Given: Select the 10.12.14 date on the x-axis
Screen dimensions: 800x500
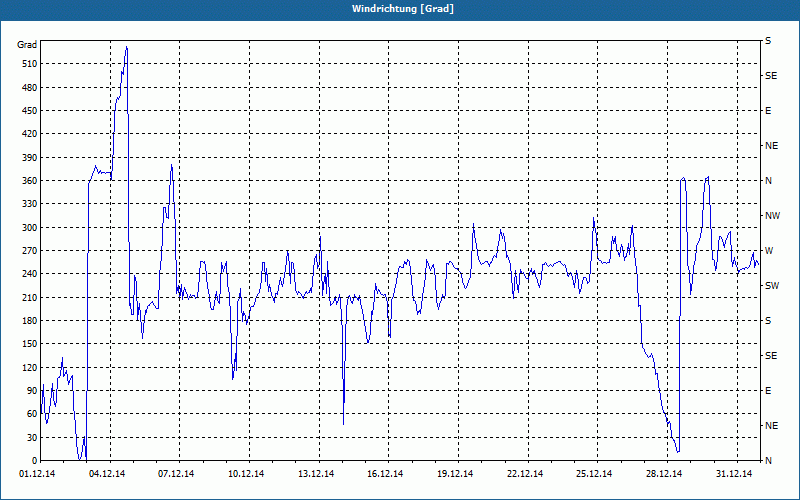Looking at the screenshot, I should (x=246, y=474).
